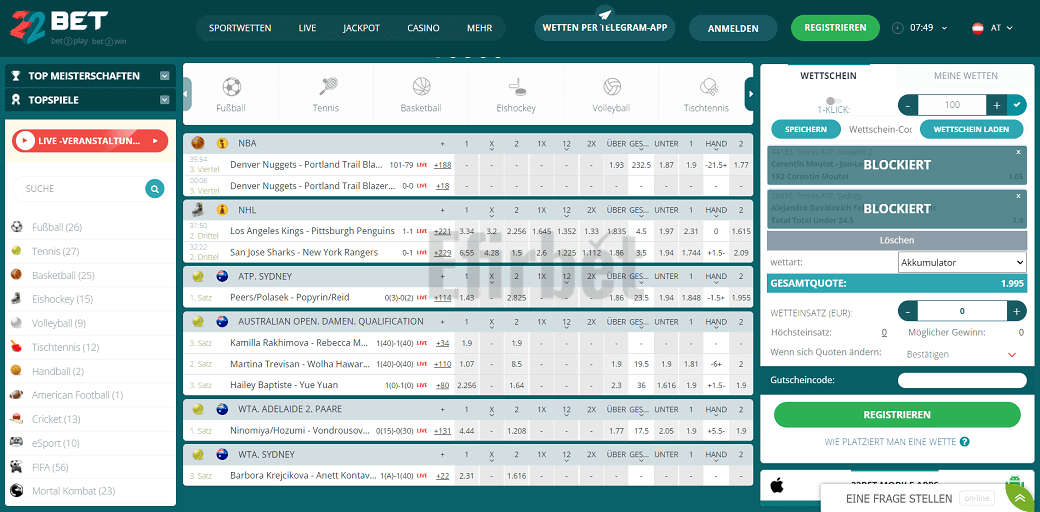1040x512 pixels.
Task: Pick the Eishockey icon in carousel
Action: tap(516, 86)
